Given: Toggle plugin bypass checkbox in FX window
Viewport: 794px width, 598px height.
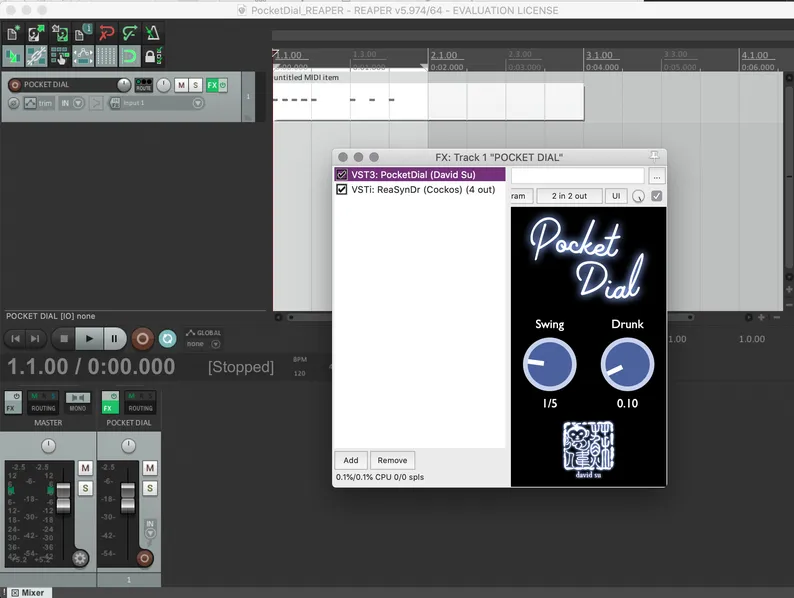Looking at the screenshot, I should tap(657, 196).
